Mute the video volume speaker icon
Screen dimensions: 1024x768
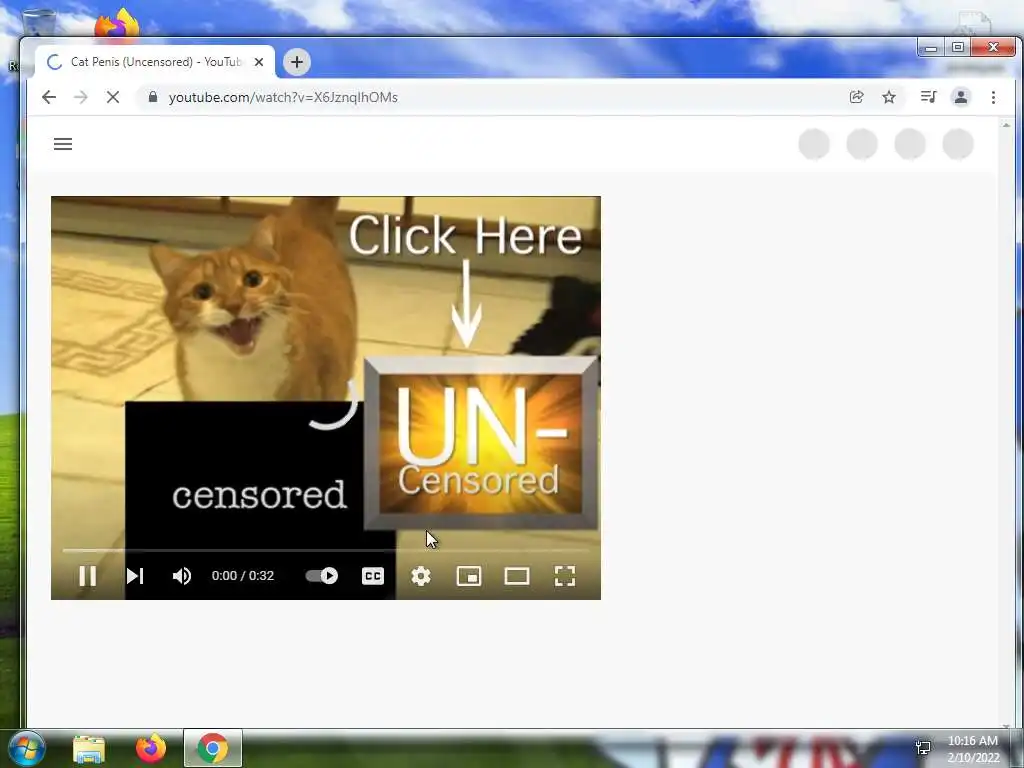[x=182, y=576]
